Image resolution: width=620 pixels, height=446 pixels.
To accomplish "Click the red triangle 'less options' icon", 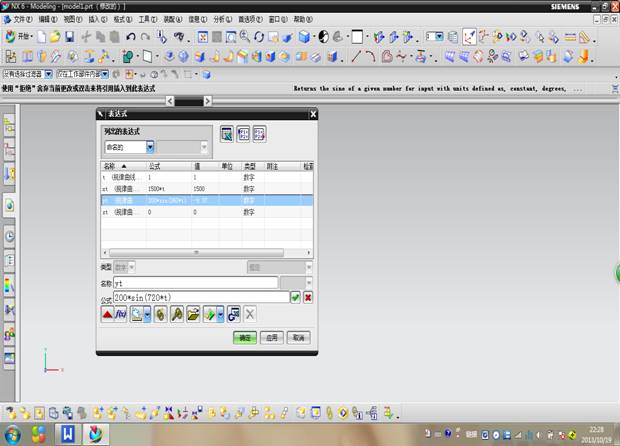I will pos(107,314).
